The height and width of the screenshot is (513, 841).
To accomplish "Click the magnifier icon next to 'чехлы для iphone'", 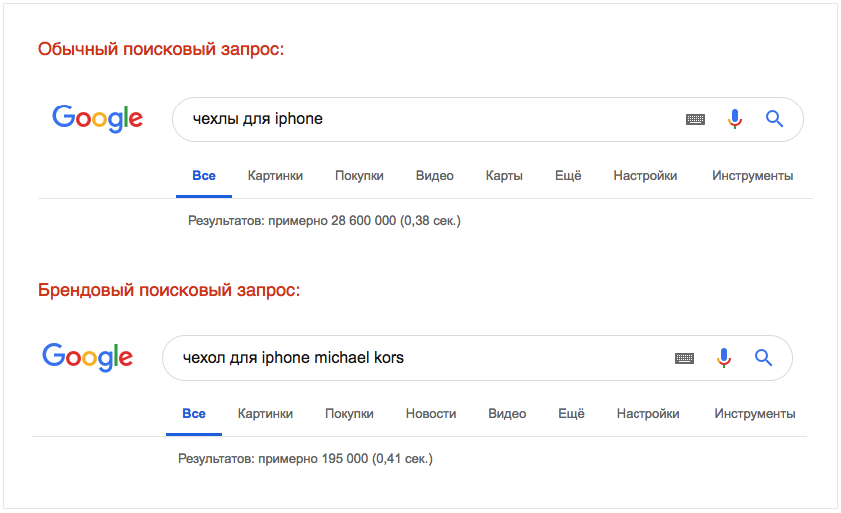I will click(x=774, y=119).
